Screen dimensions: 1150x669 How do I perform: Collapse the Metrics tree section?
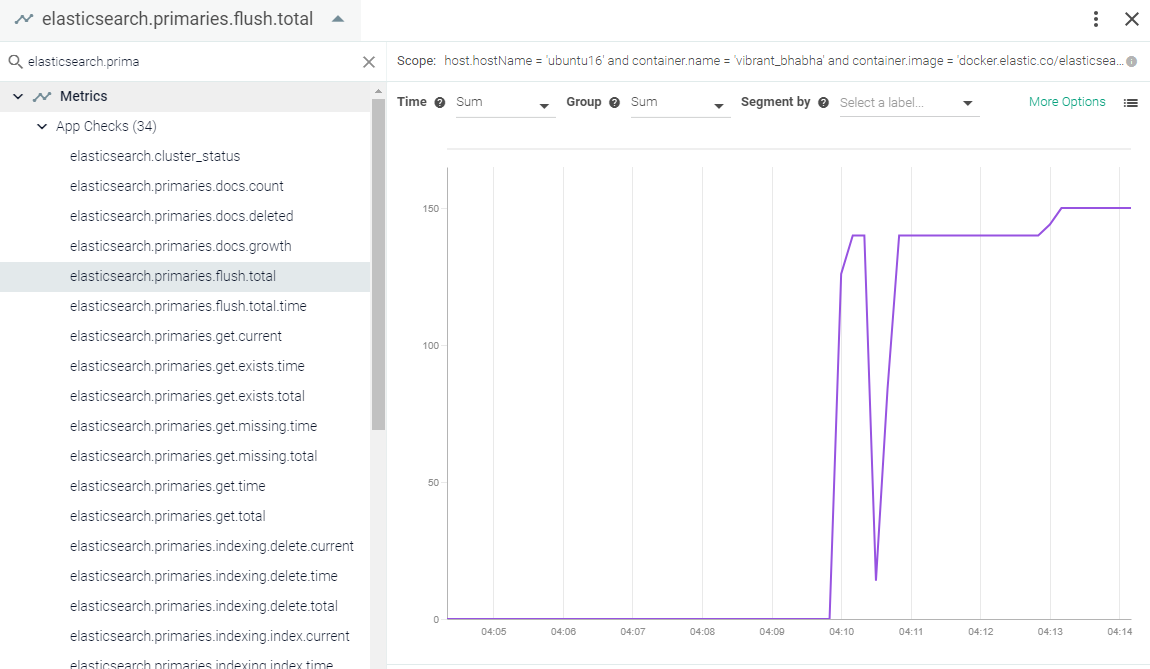pos(18,96)
